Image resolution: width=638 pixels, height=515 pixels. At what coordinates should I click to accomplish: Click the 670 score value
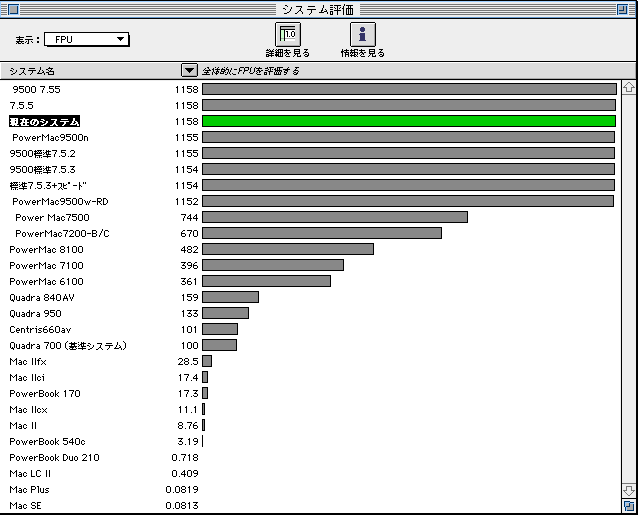[x=189, y=233]
